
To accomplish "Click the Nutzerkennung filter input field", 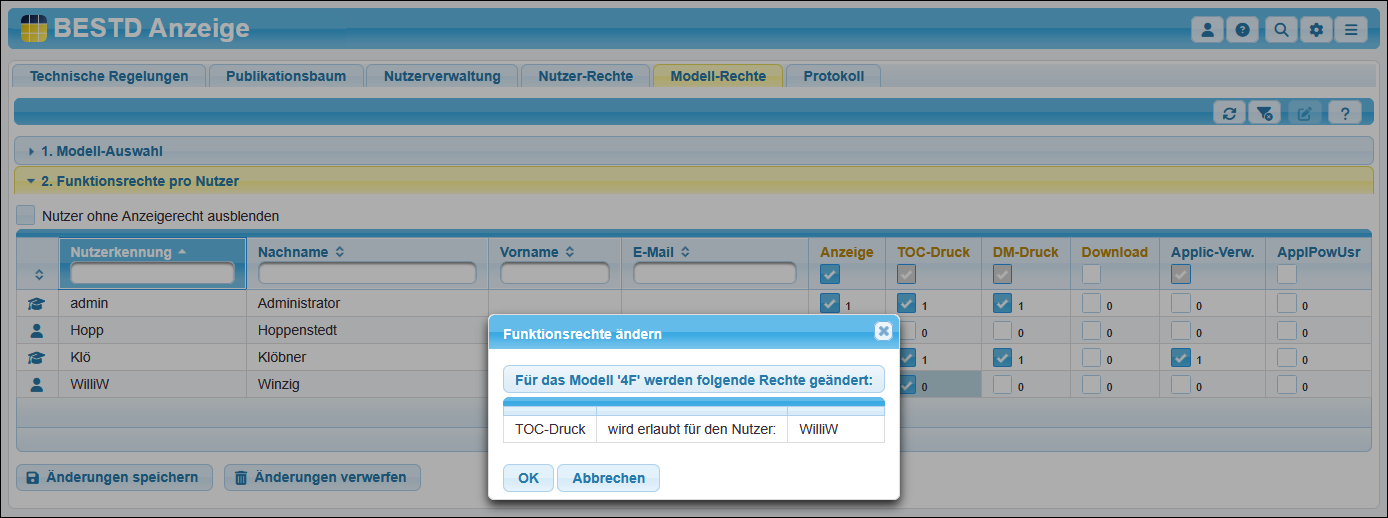I will 152,273.
